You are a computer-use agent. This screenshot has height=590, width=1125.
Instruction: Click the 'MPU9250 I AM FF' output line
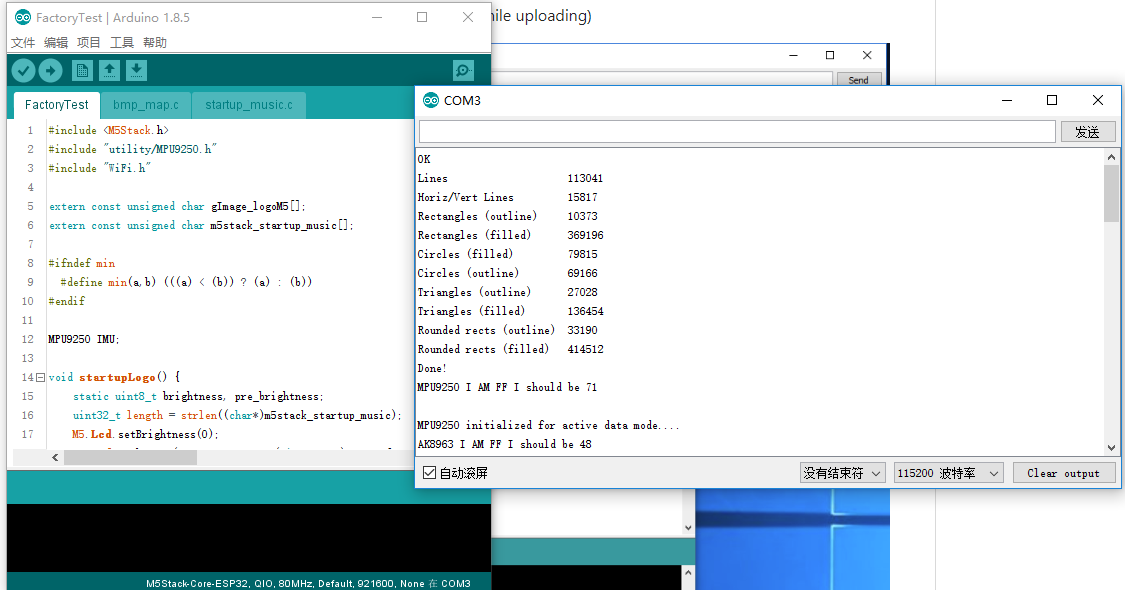pos(507,388)
